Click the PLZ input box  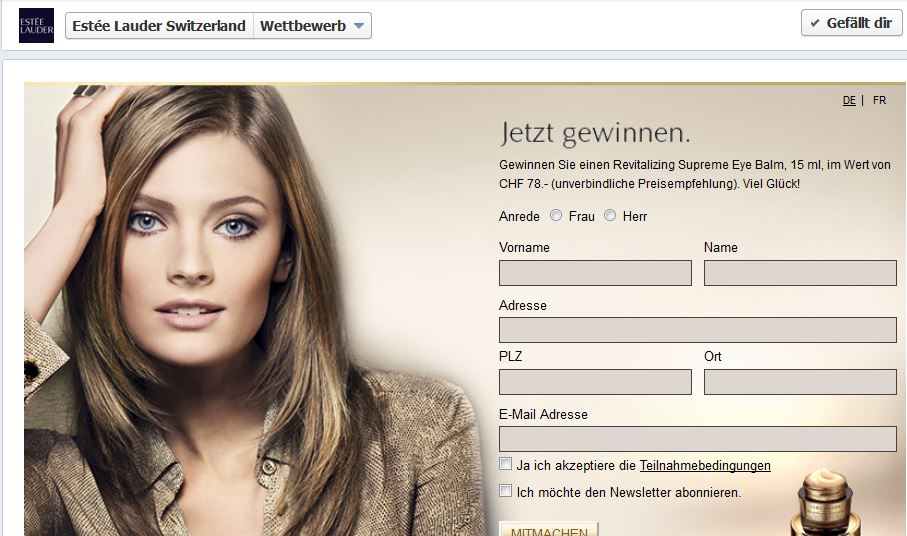[595, 382]
